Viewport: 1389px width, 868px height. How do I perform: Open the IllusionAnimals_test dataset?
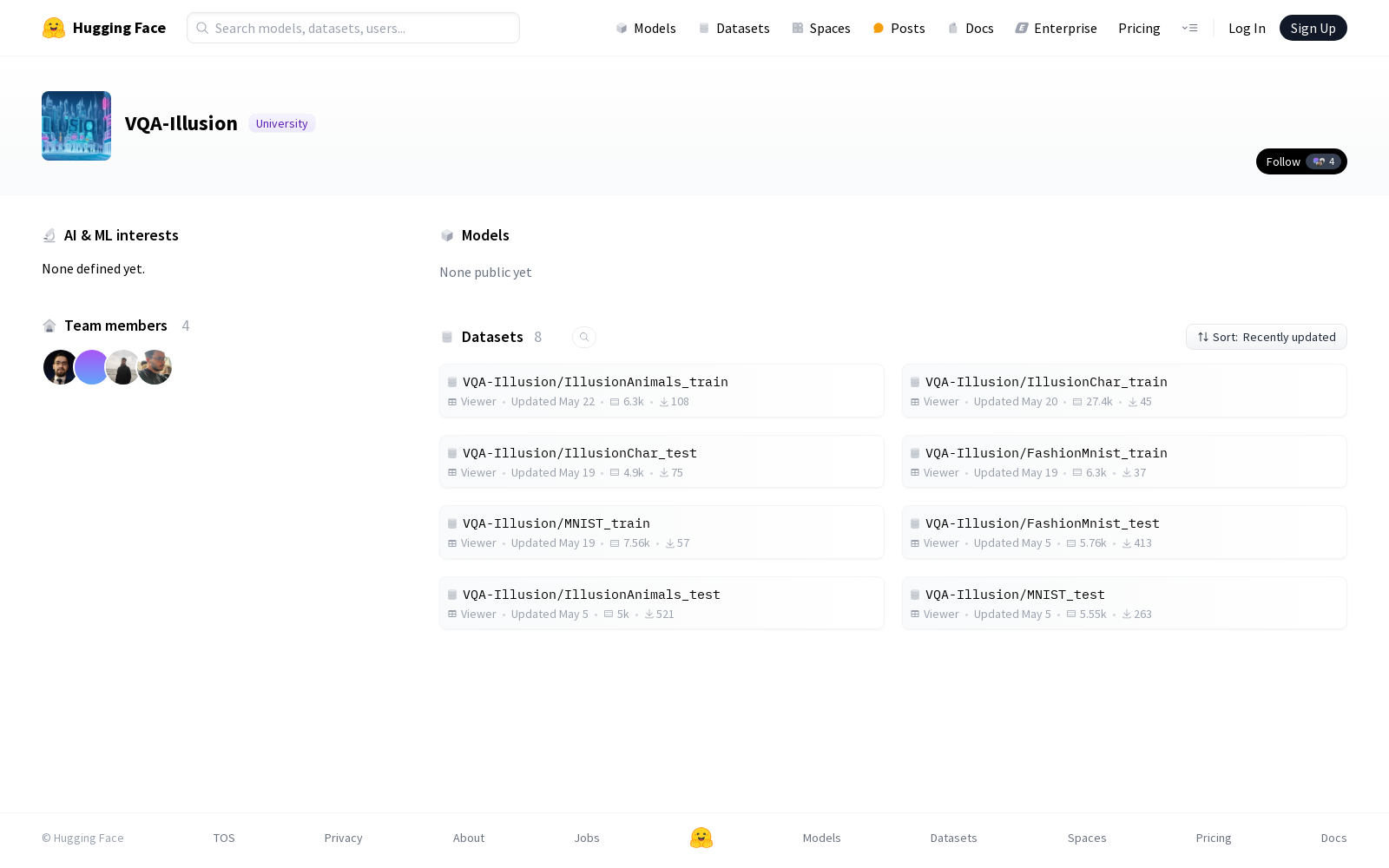[x=662, y=603]
